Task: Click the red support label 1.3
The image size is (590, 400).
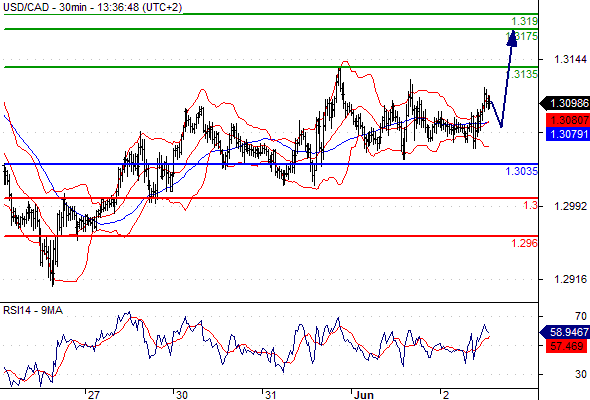Action: [x=530, y=205]
